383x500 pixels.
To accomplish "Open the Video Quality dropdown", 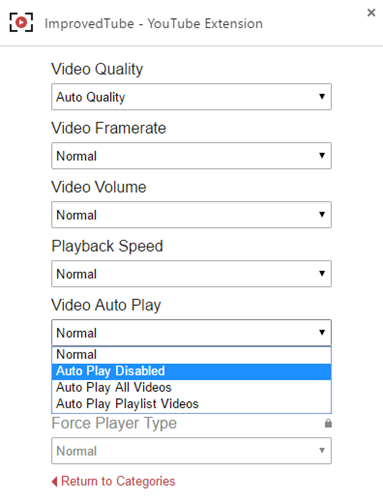I will click(x=191, y=97).
